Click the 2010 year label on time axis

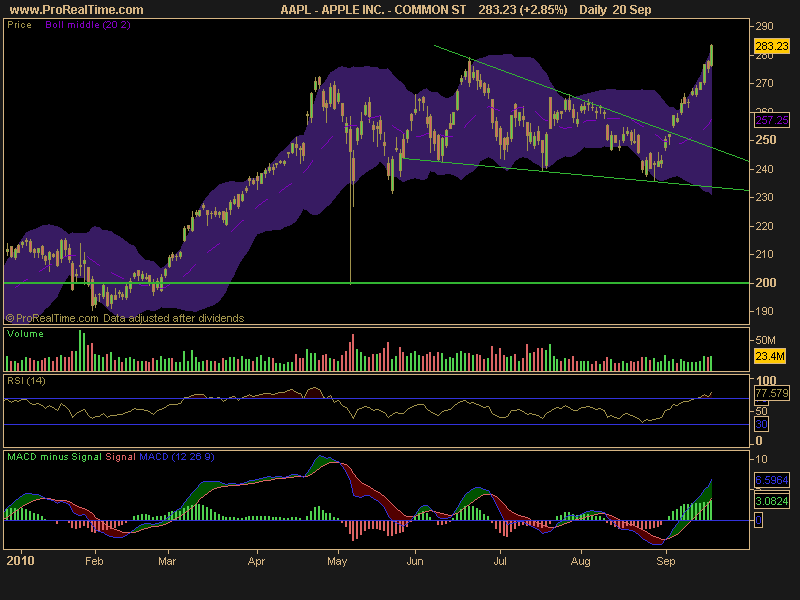point(20,561)
